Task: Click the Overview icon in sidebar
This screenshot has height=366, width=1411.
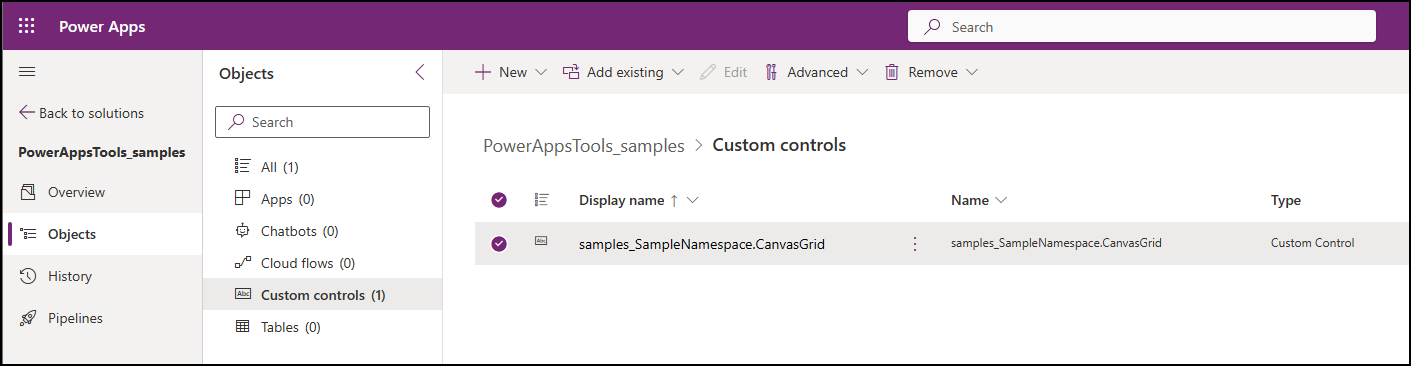Action: tap(28, 192)
